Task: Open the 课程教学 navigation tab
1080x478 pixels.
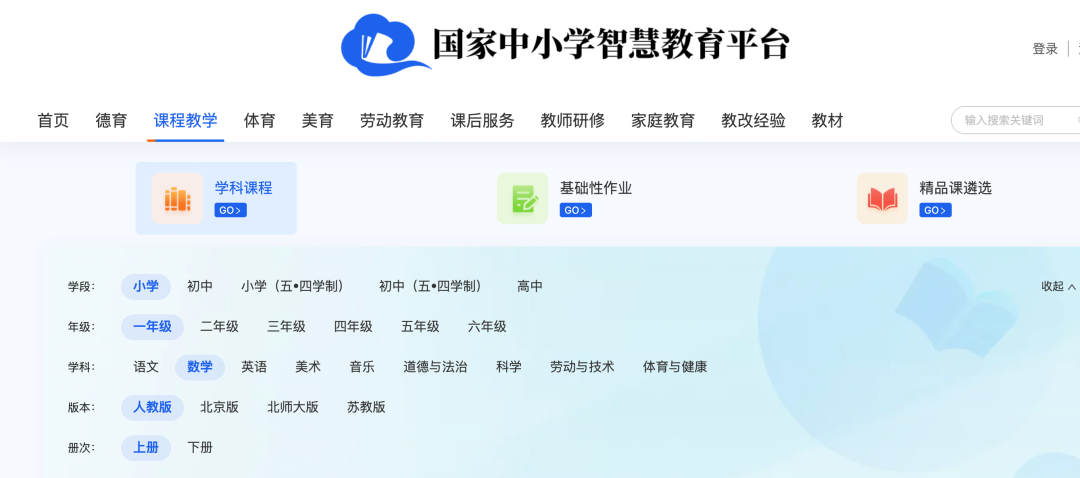Action: pos(185,121)
